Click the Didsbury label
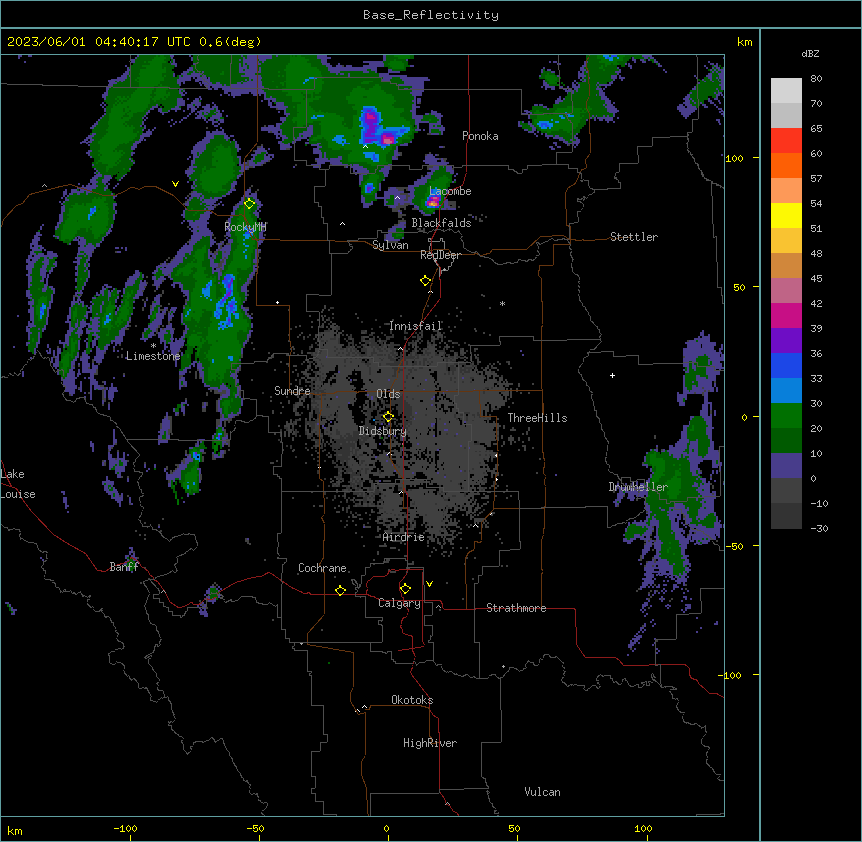This screenshot has width=862, height=842. tap(383, 431)
